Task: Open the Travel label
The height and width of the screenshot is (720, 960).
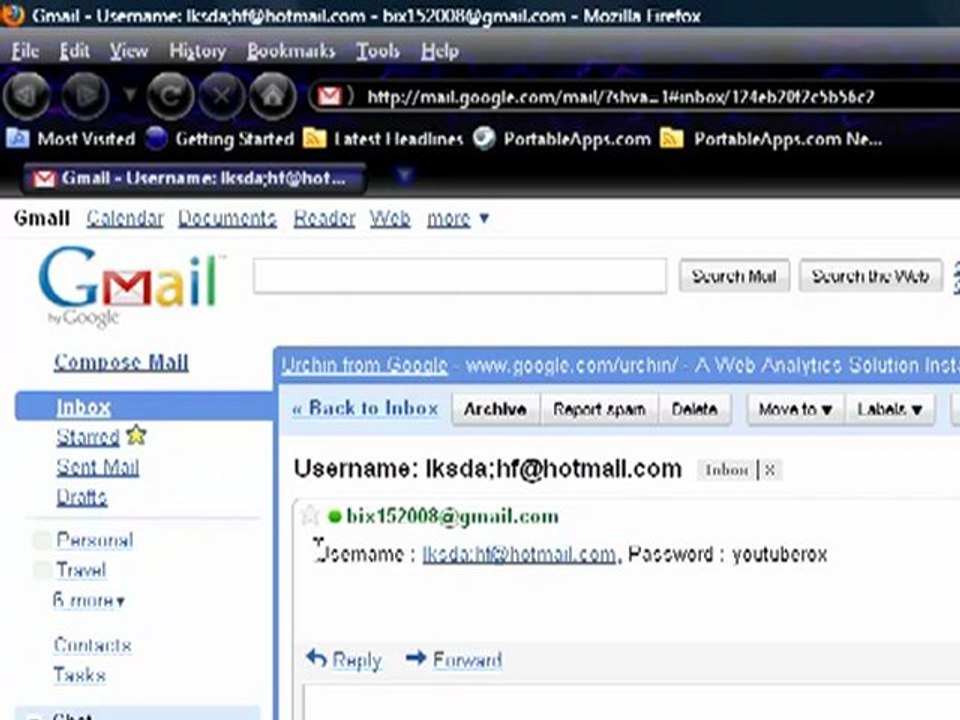Action: [81, 570]
